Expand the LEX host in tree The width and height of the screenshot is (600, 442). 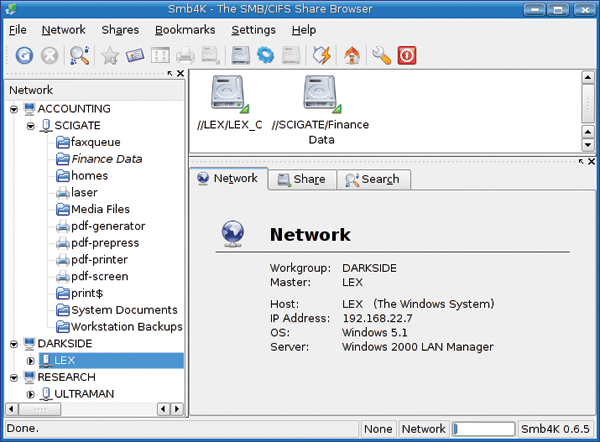[x=31, y=361]
